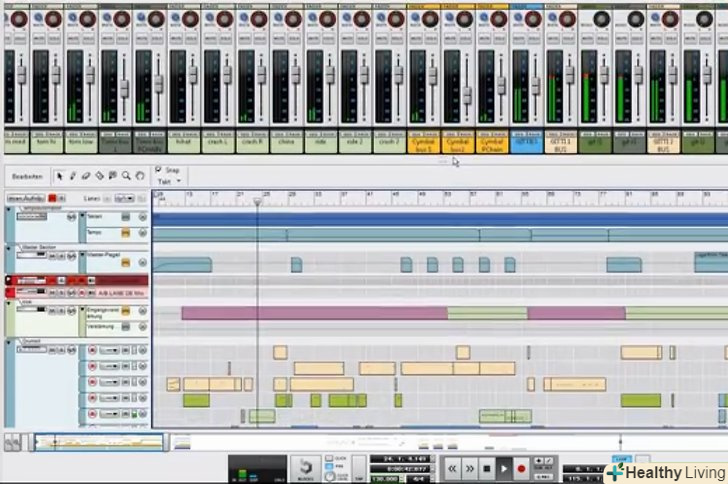Start playback with the play button

pyautogui.click(x=504, y=468)
